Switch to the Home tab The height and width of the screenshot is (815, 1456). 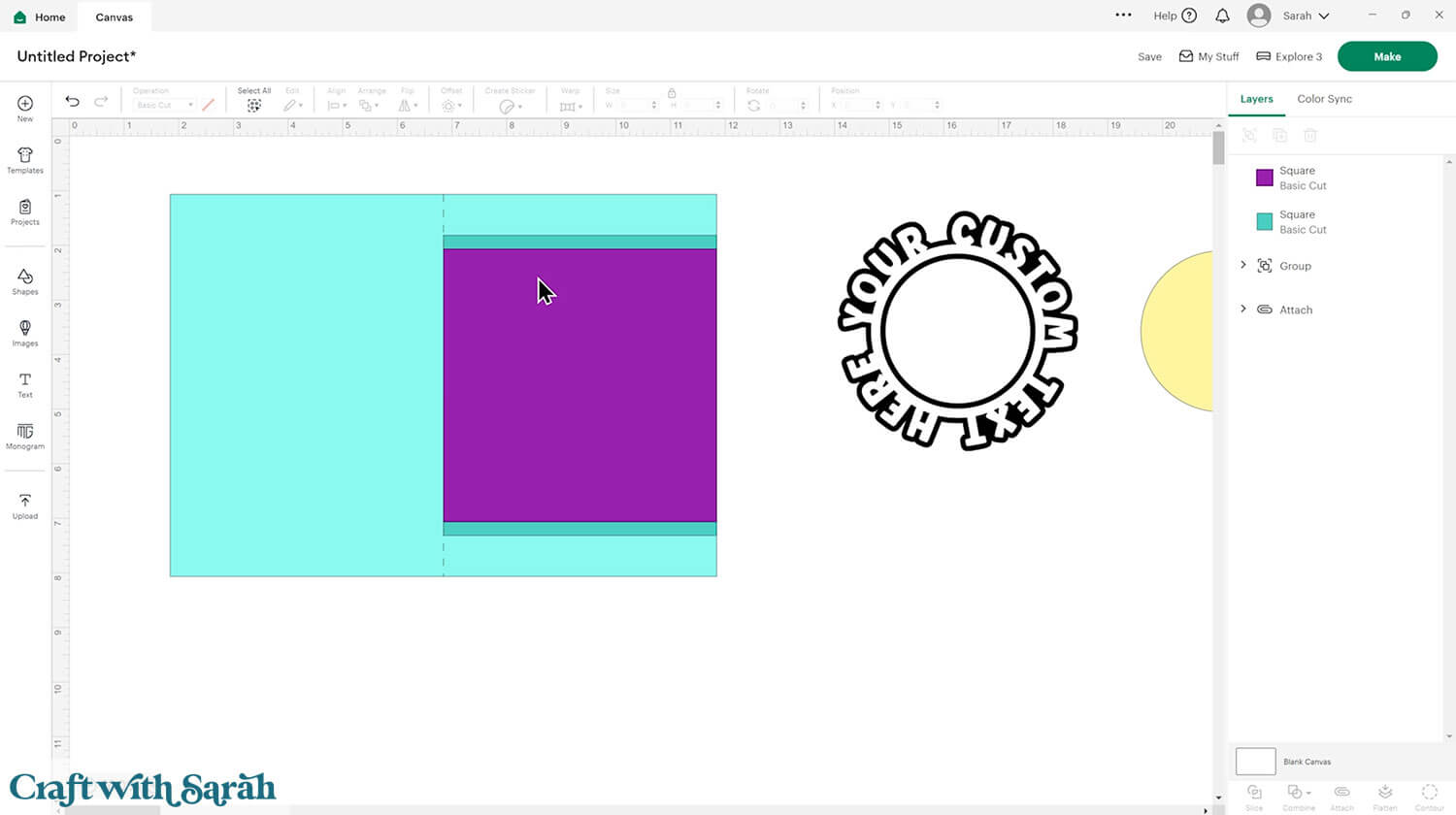tap(40, 16)
